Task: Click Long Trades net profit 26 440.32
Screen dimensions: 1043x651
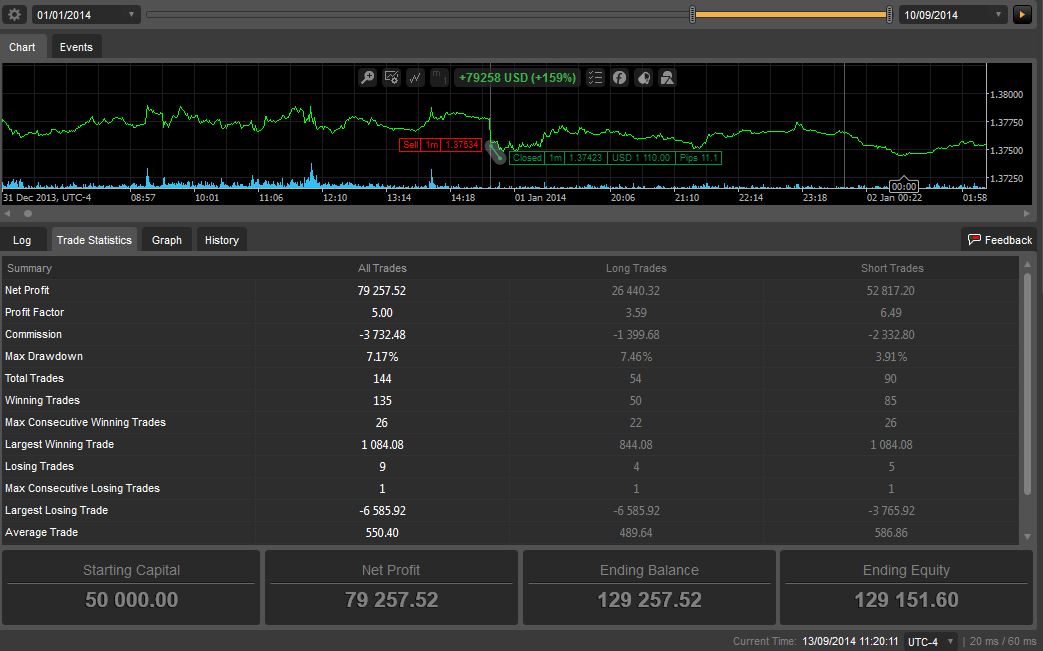Action: click(636, 291)
